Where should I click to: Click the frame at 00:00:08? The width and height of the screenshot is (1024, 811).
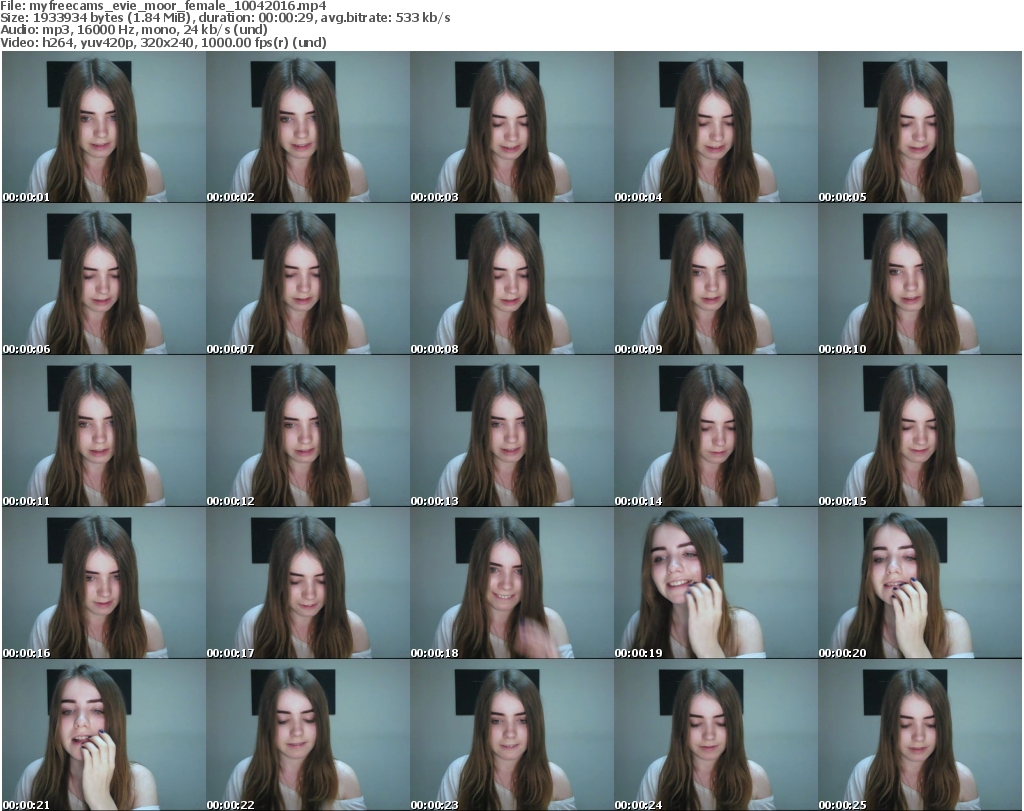(x=511, y=279)
